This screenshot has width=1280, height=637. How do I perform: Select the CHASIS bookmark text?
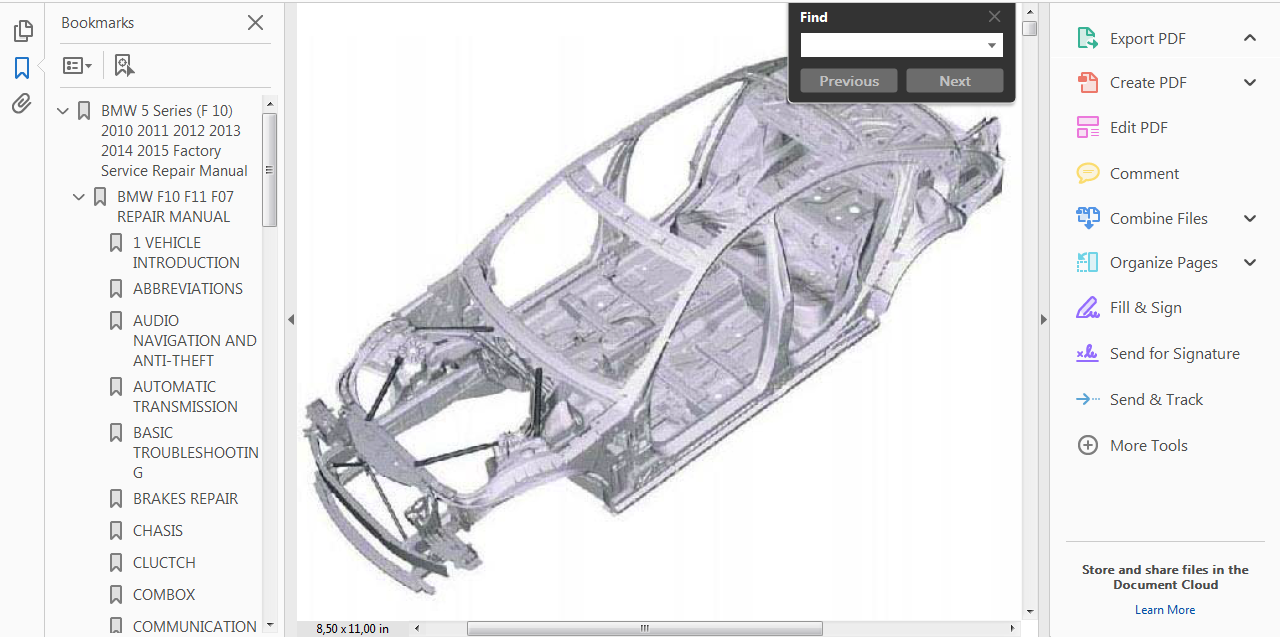tap(158, 530)
